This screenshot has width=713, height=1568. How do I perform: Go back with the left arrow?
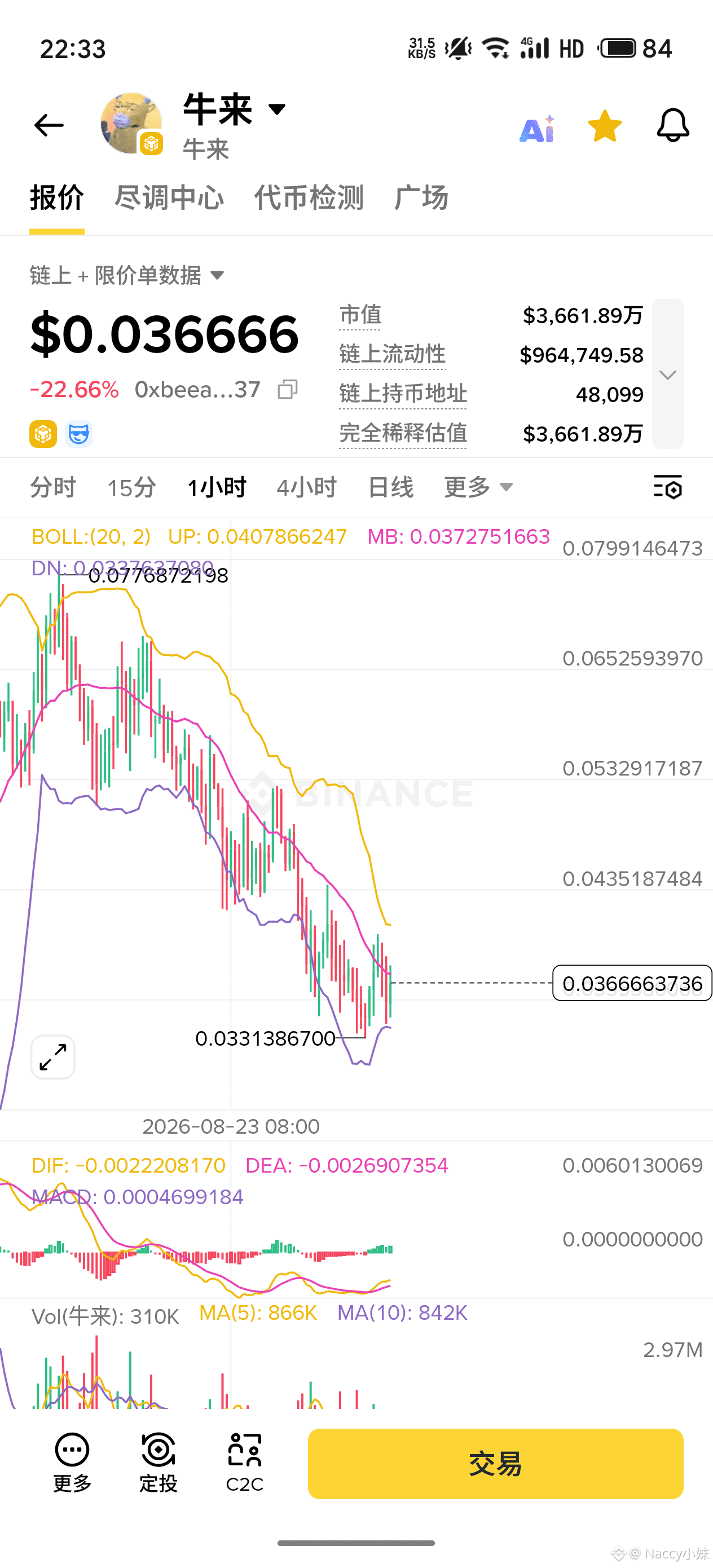pos(49,125)
